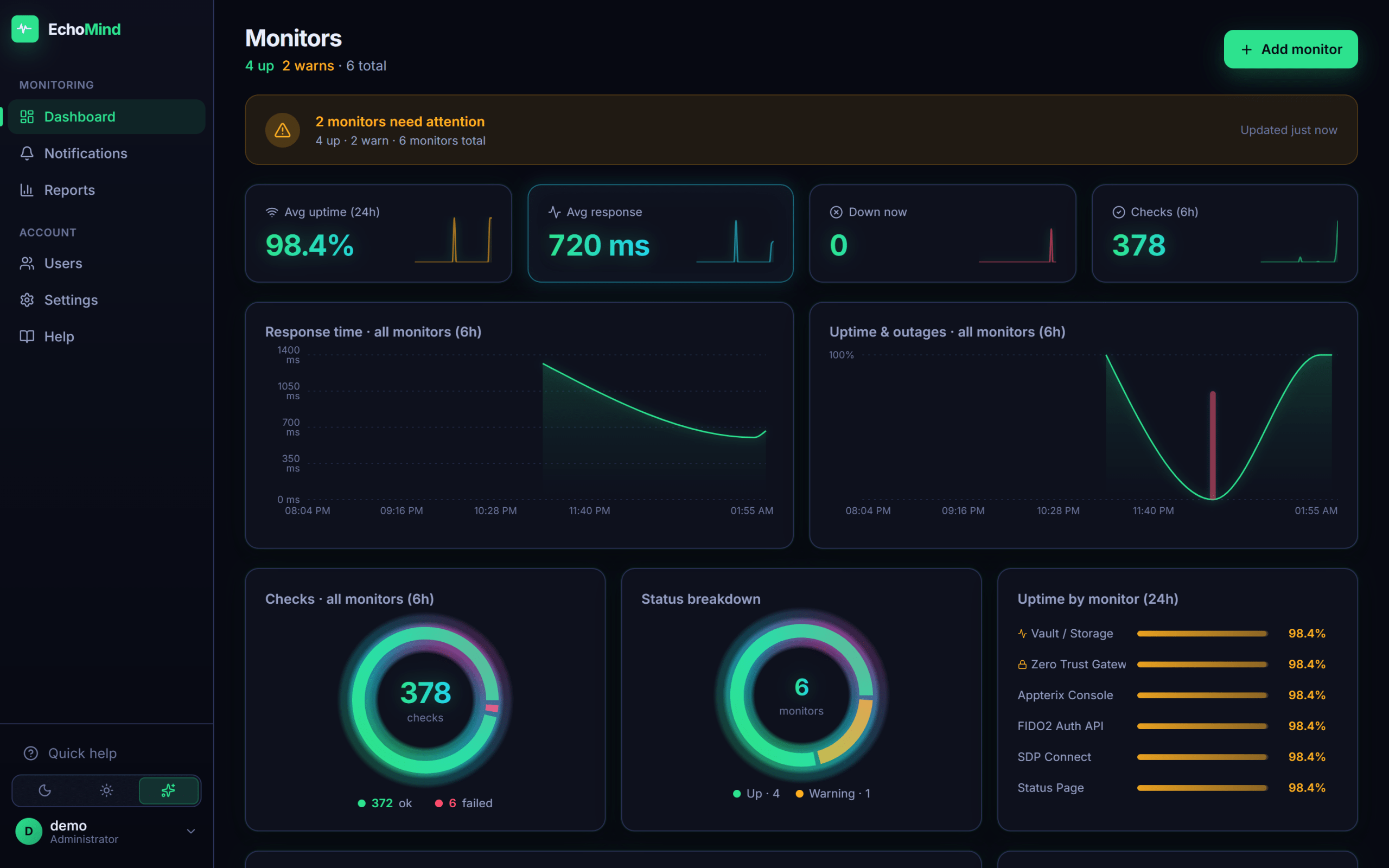
Task: Open the Help section
Action: (x=107, y=336)
